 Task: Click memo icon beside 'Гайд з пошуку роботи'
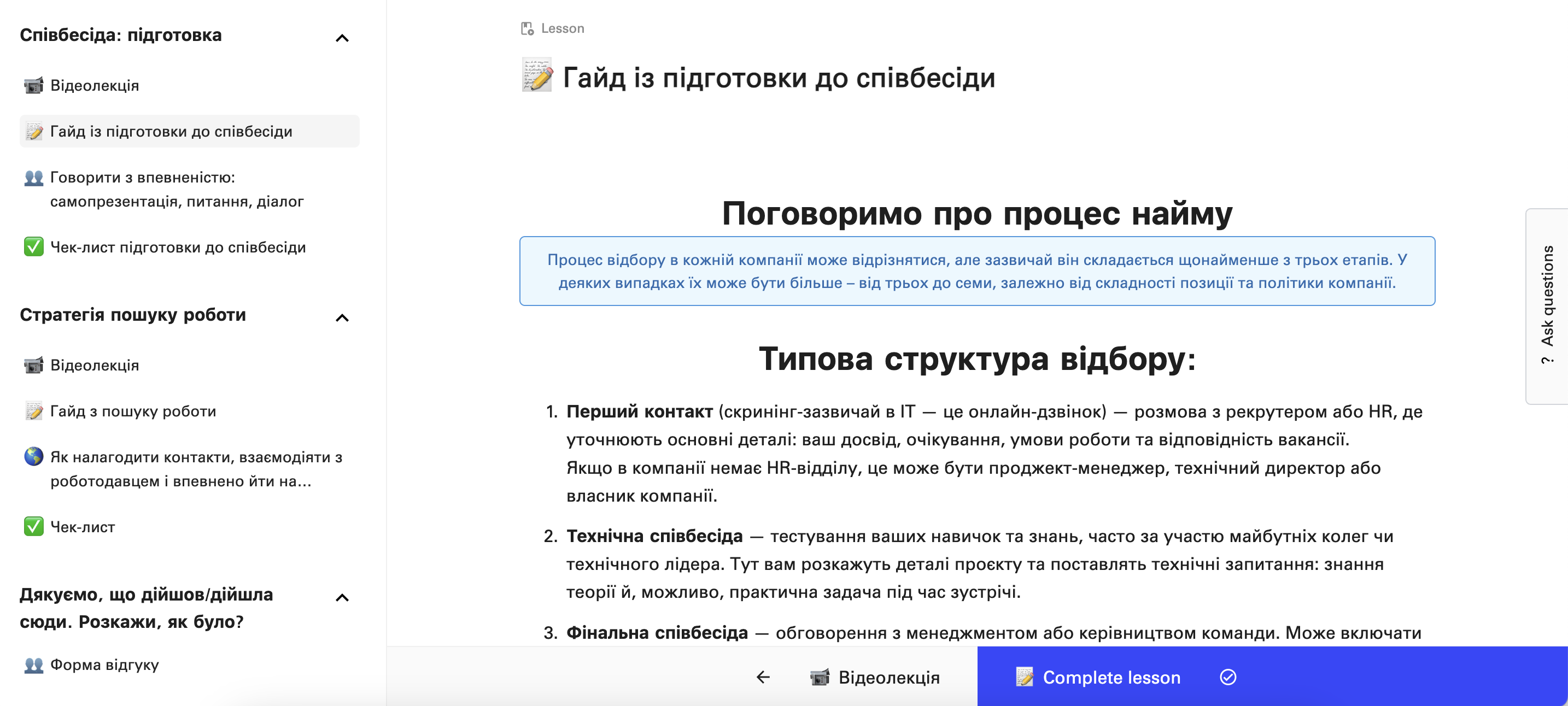[33, 411]
